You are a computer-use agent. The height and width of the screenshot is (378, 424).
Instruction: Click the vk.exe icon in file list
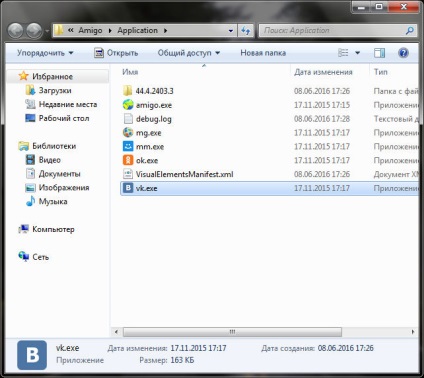pos(128,188)
